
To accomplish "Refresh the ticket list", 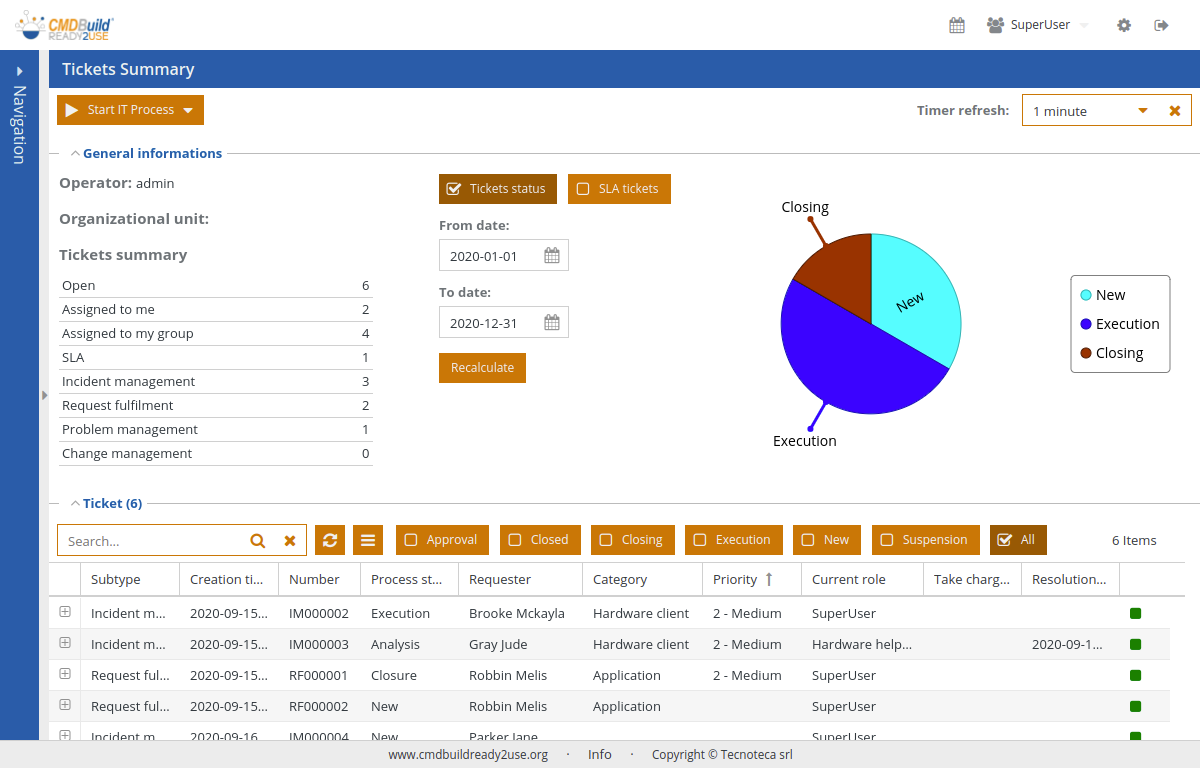I will [x=330, y=540].
